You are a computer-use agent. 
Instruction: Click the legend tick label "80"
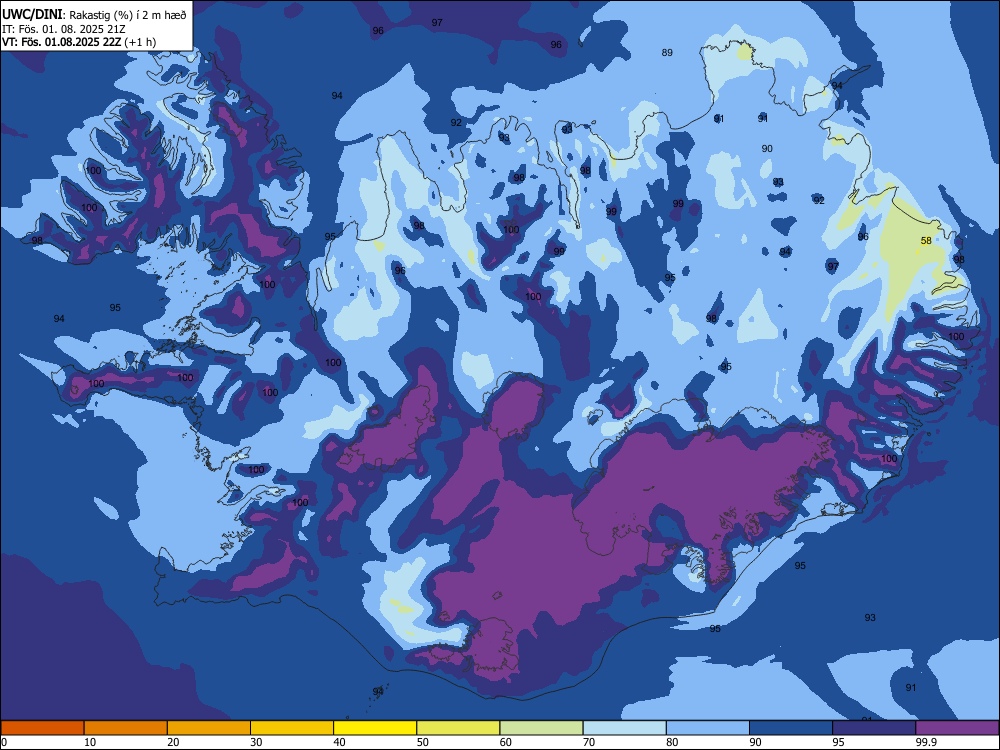(672, 742)
